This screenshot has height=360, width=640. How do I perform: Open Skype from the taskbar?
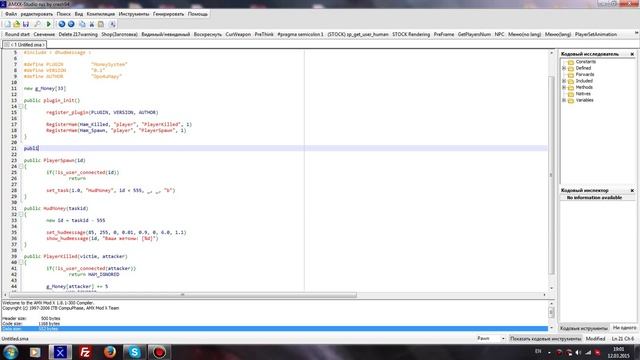[134, 352]
